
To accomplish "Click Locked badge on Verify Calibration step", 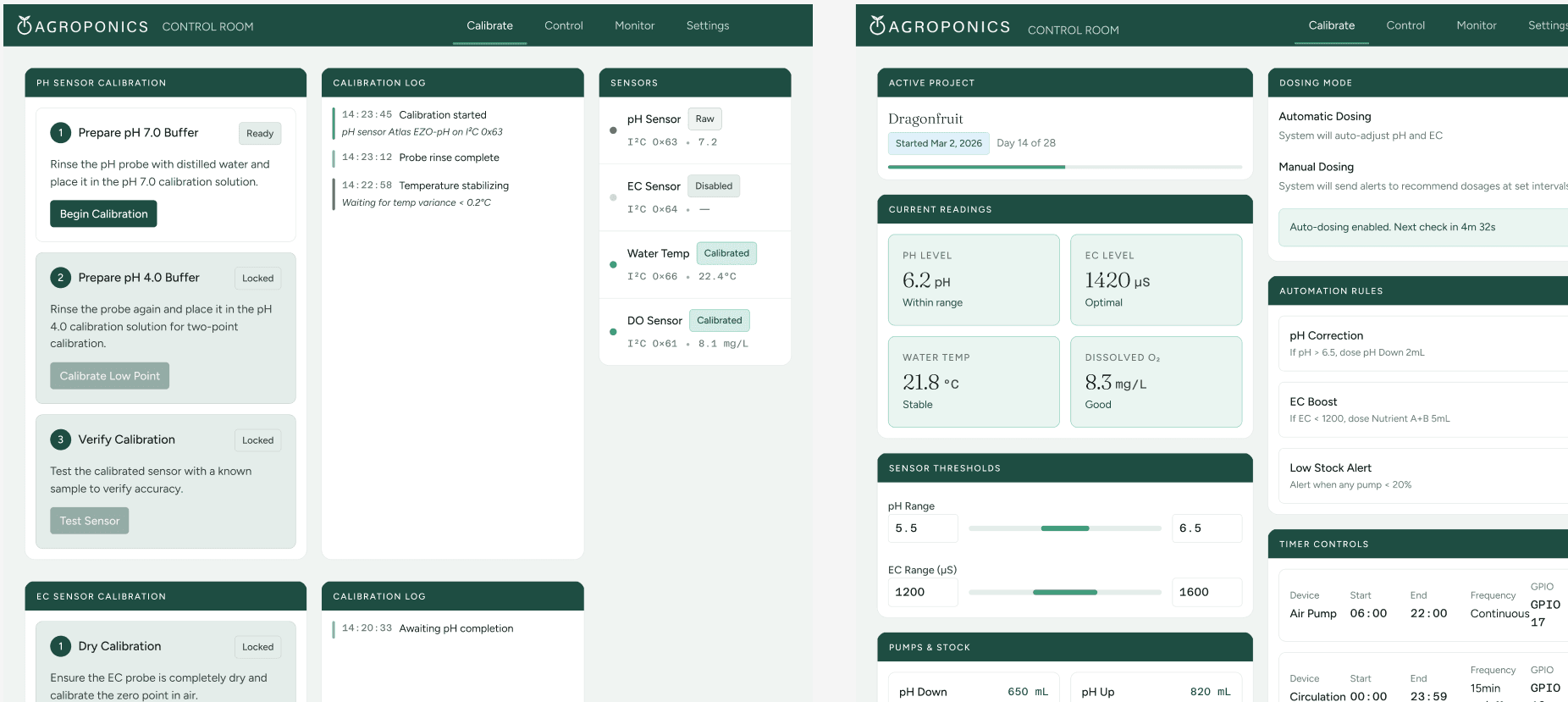I will [x=258, y=440].
